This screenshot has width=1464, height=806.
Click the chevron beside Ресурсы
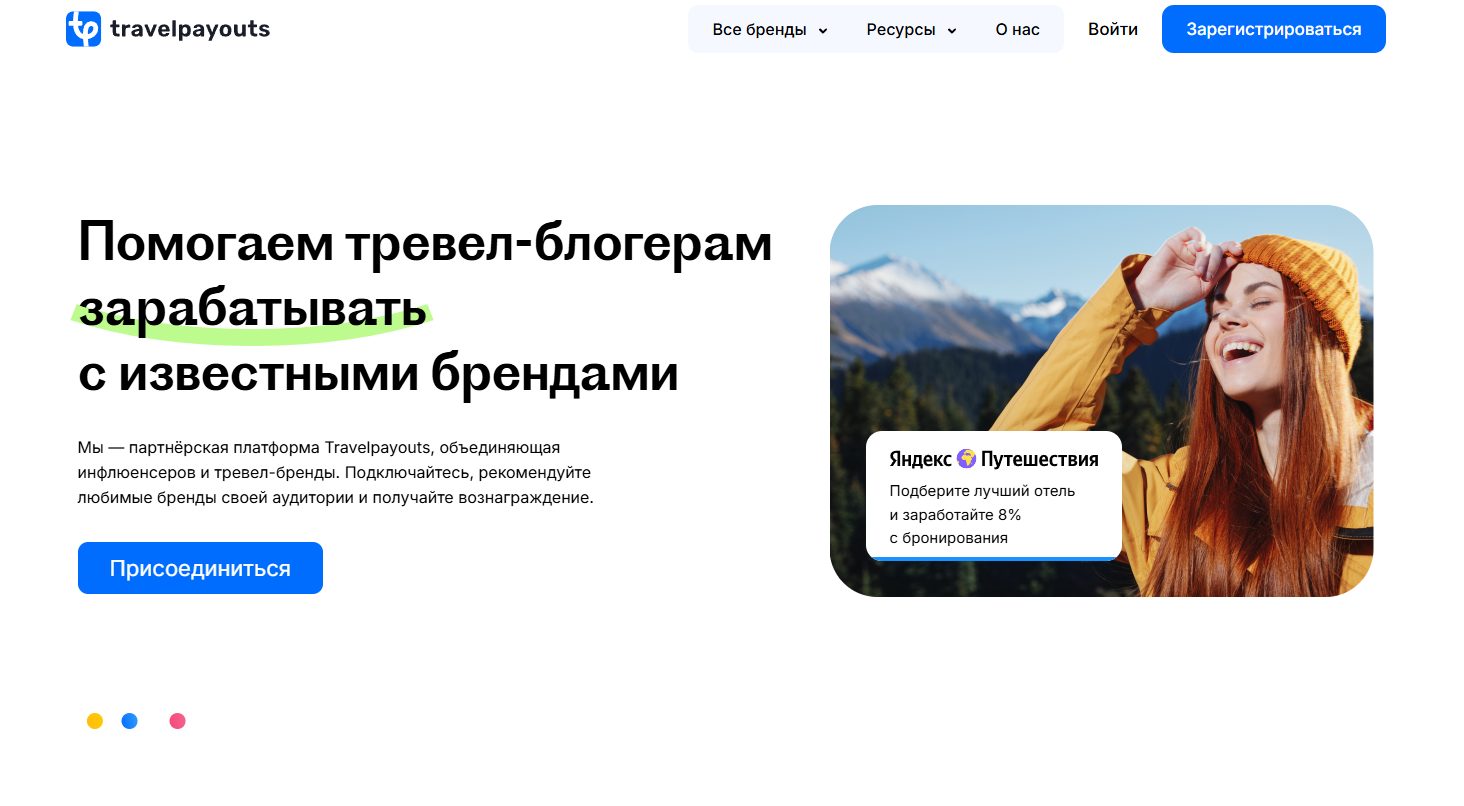[950, 30]
